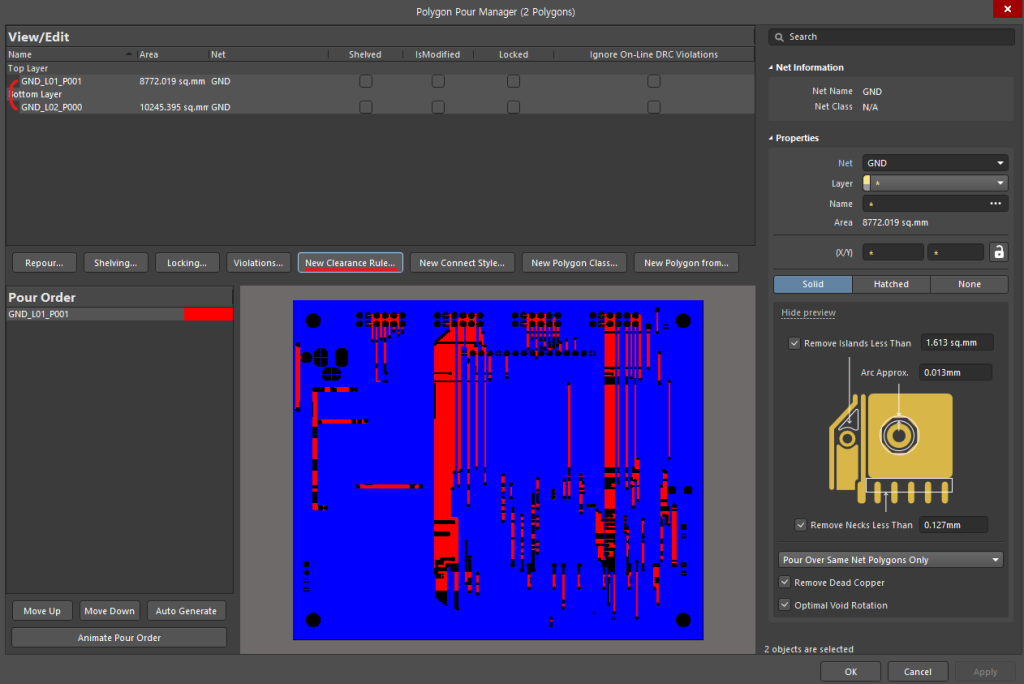
Task: Toggle Shelved checkbox for GND_L01_P001
Action: click(365, 81)
